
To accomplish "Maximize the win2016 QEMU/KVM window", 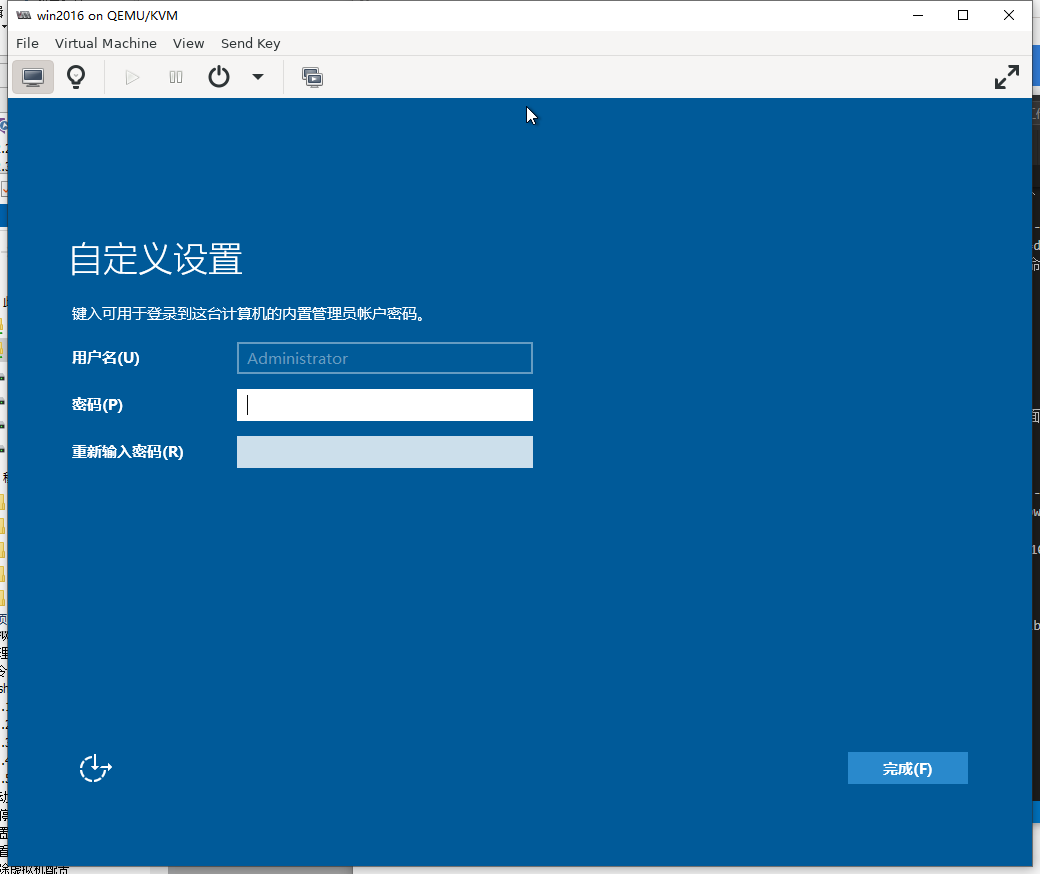I will pyautogui.click(x=963, y=15).
